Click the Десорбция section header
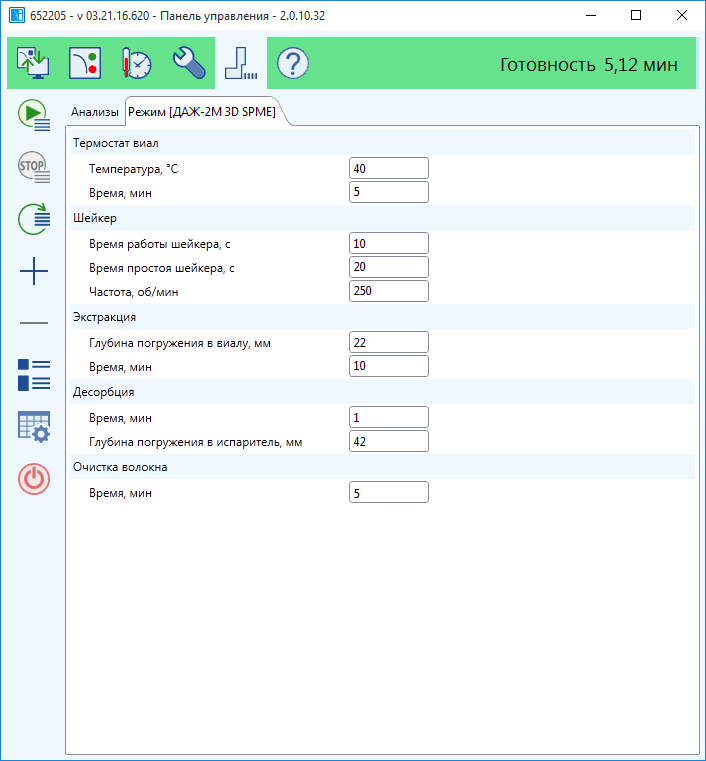Image resolution: width=706 pixels, height=761 pixels. click(382, 392)
